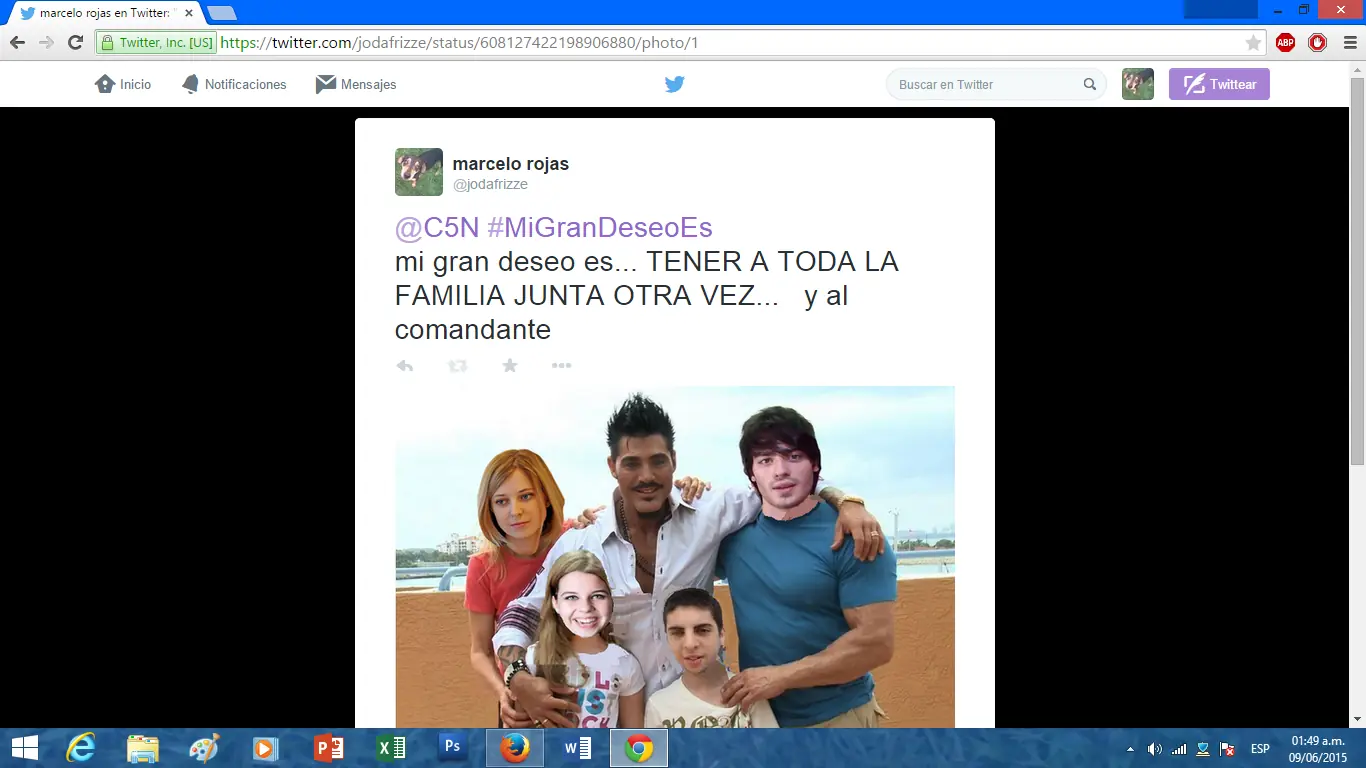This screenshot has height=768, width=1366.
Task: Open Word from the taskbar
Action: (x=577, y=748)
